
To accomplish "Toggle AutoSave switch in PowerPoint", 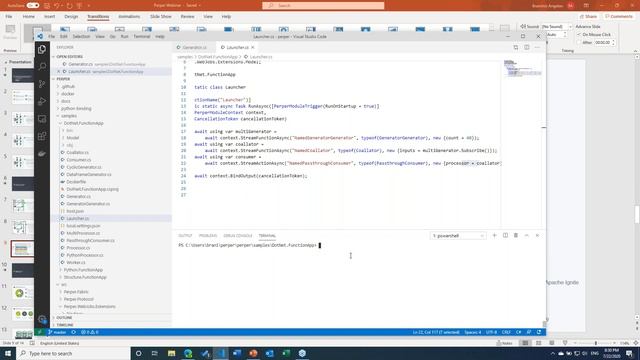I will point(33,5).
